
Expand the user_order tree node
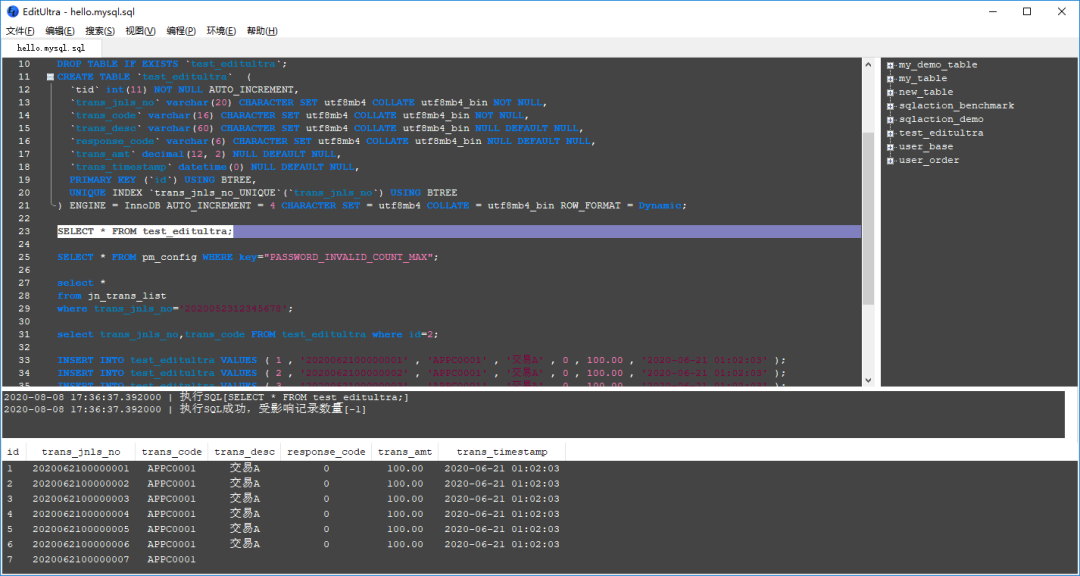pyautogui.click(x=890, y=161)
